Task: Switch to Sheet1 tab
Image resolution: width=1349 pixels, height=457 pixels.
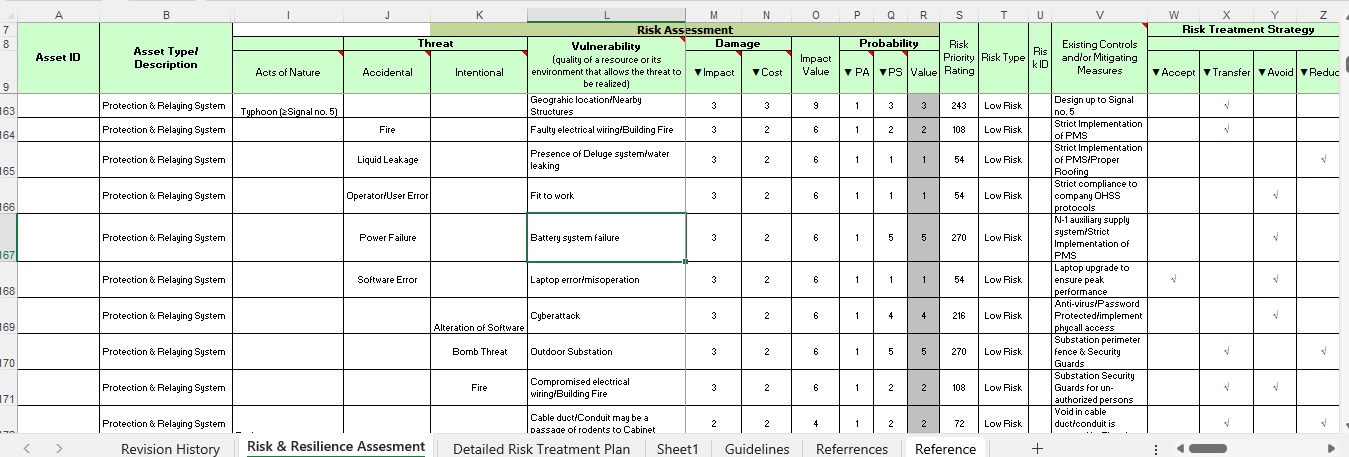Action: tap(677, 449)
